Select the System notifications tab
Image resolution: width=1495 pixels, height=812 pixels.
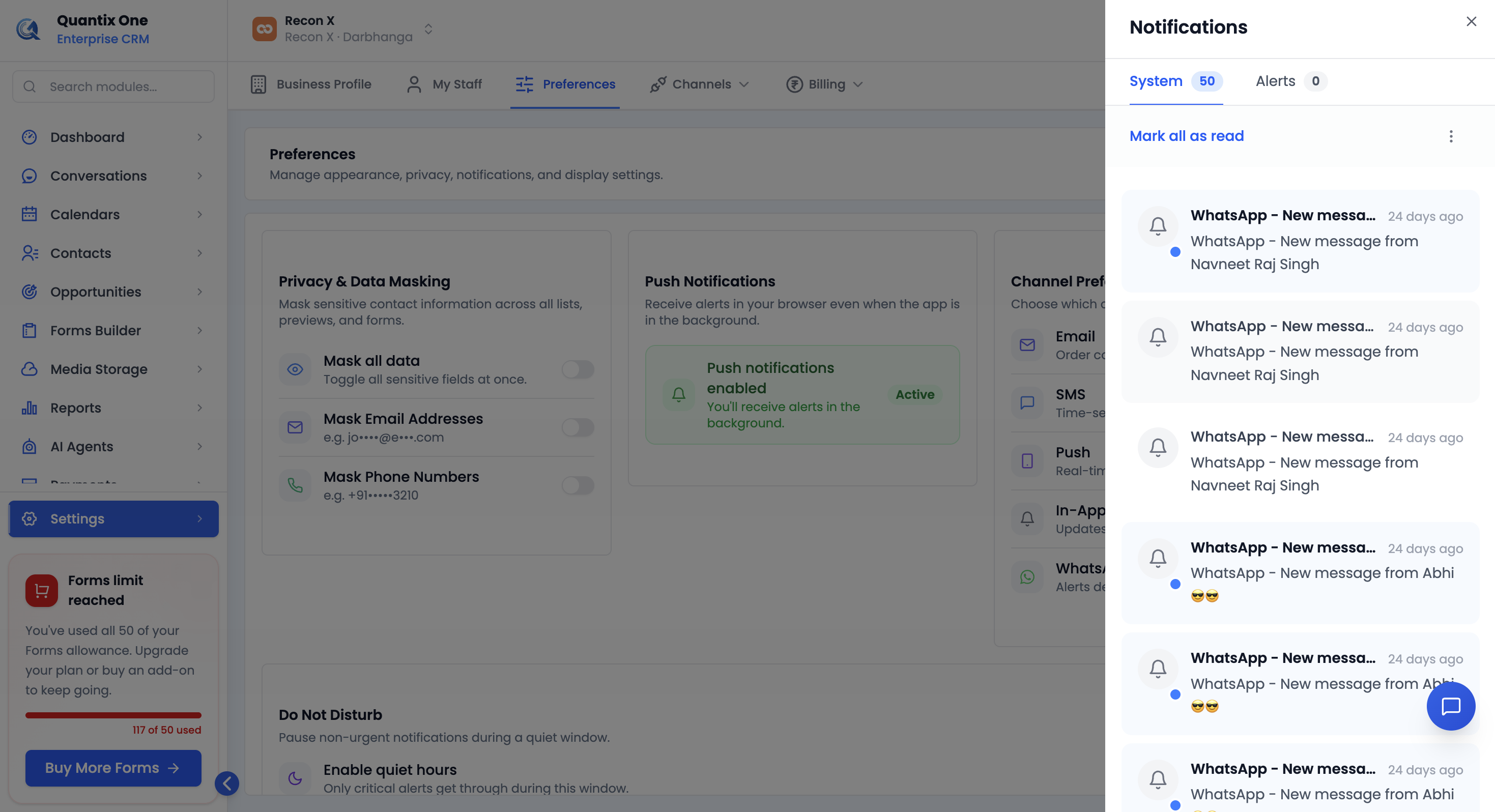pos(1176,81)
